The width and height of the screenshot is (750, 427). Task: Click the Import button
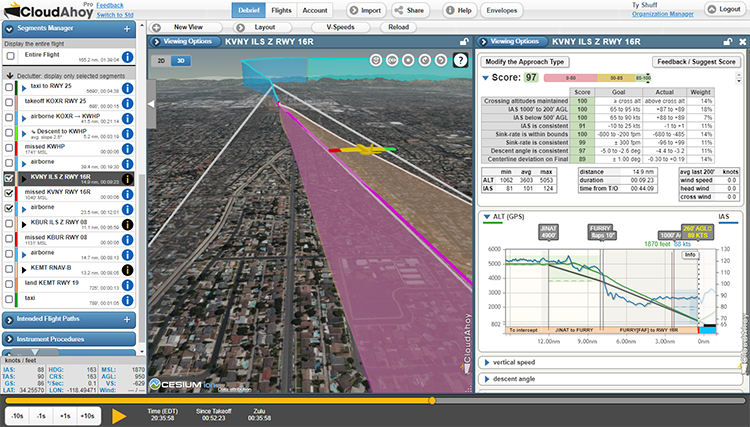[x=365, y=10]
